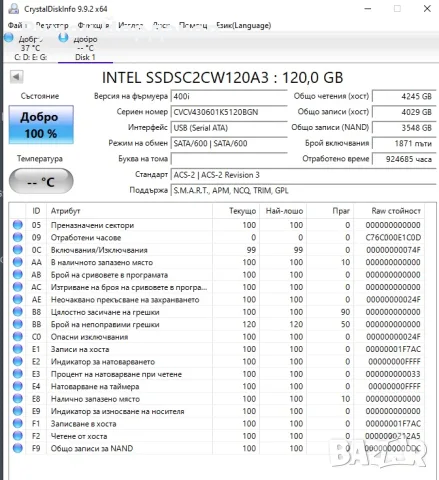Click the serial number field CVCV430601K5120BGN

coord(229,112)
